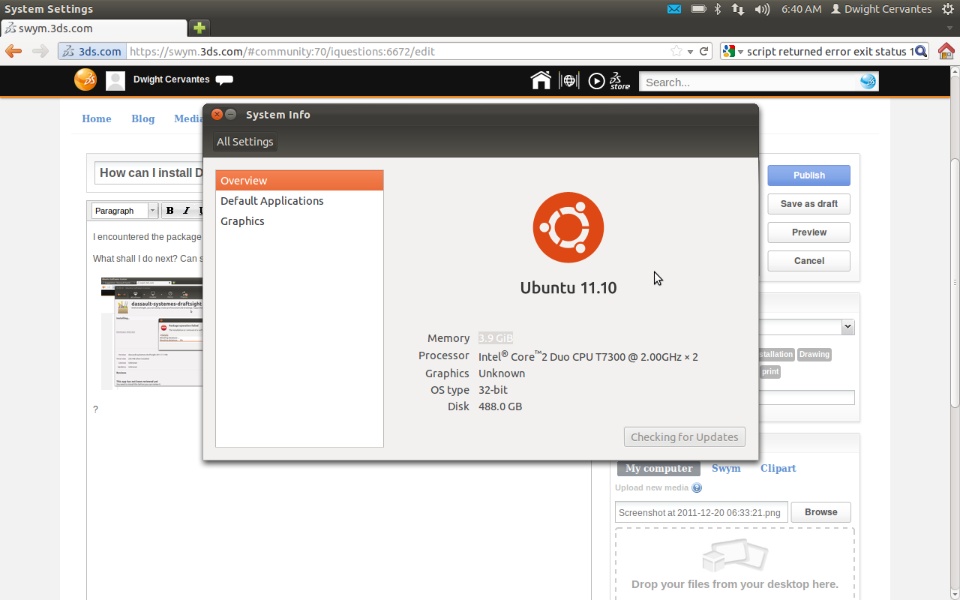Click Checking for Updates button
Viewport: 960px width, 600px height.
(684, 437)
